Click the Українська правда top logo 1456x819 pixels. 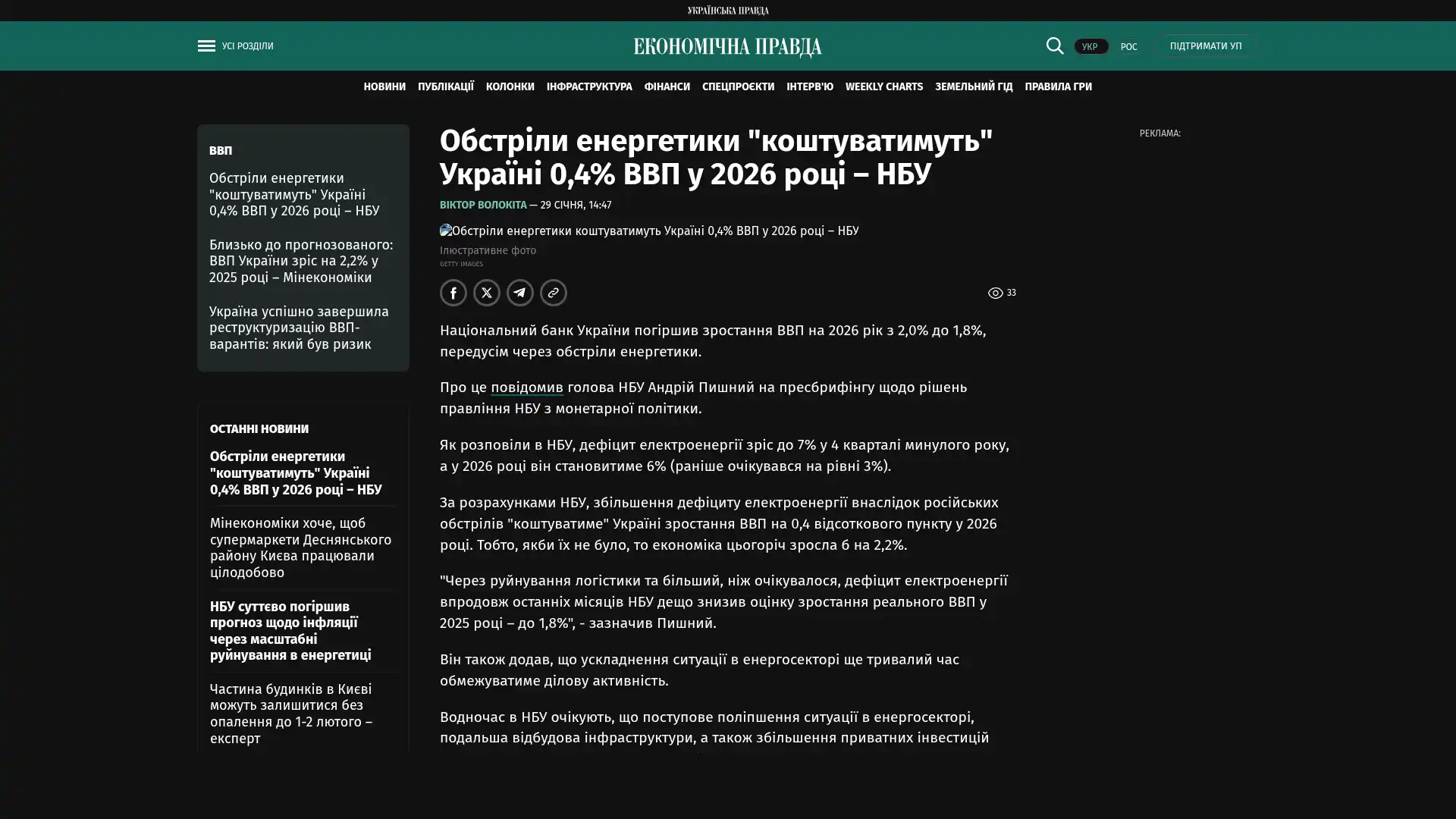727,11
